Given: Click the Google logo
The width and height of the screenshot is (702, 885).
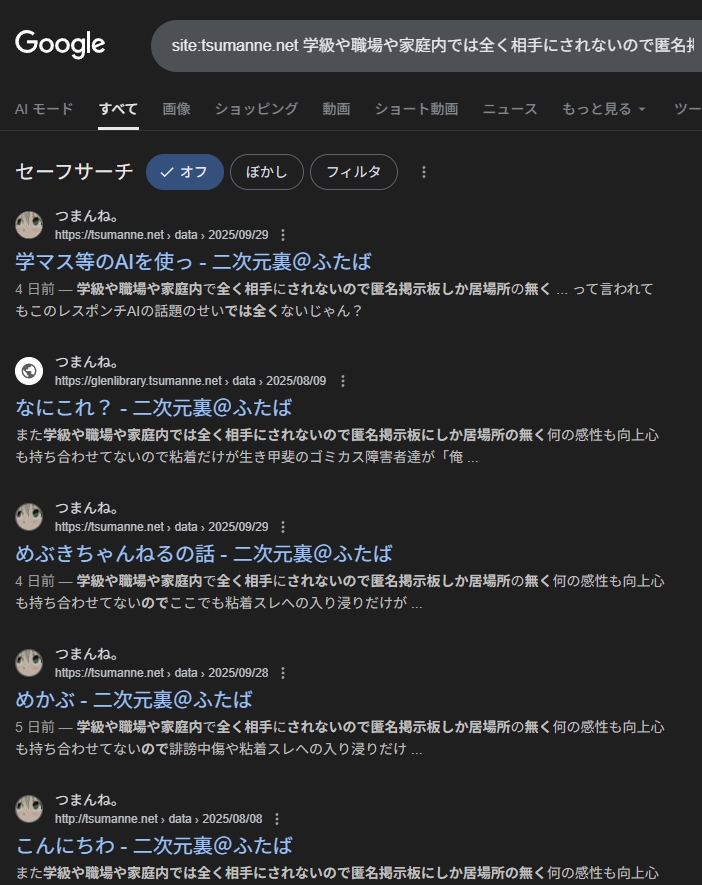Looking at the screenshot, I should coord(60,44).
